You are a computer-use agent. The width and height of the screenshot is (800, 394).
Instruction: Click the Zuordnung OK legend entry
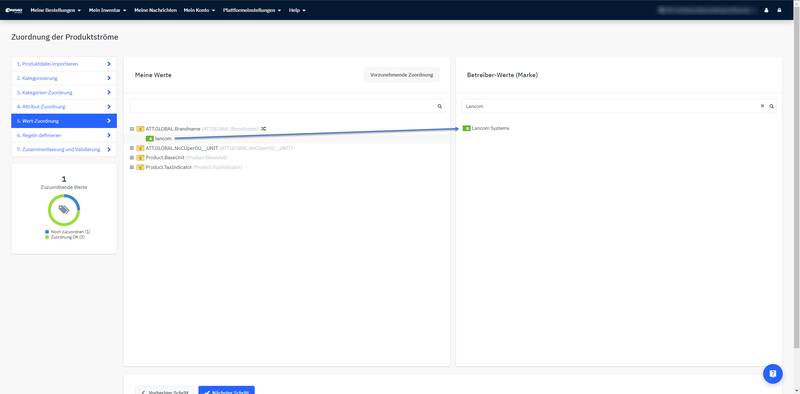pos(65,237)
